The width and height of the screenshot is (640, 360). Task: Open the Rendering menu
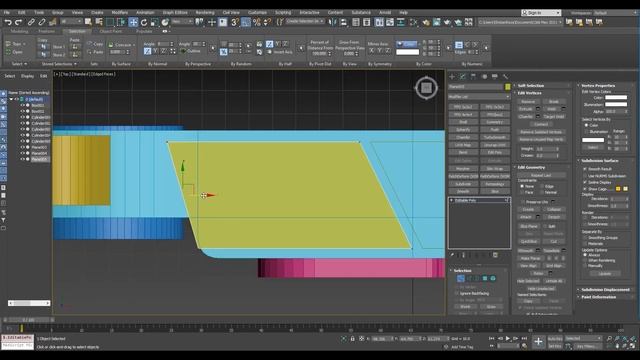204,13
